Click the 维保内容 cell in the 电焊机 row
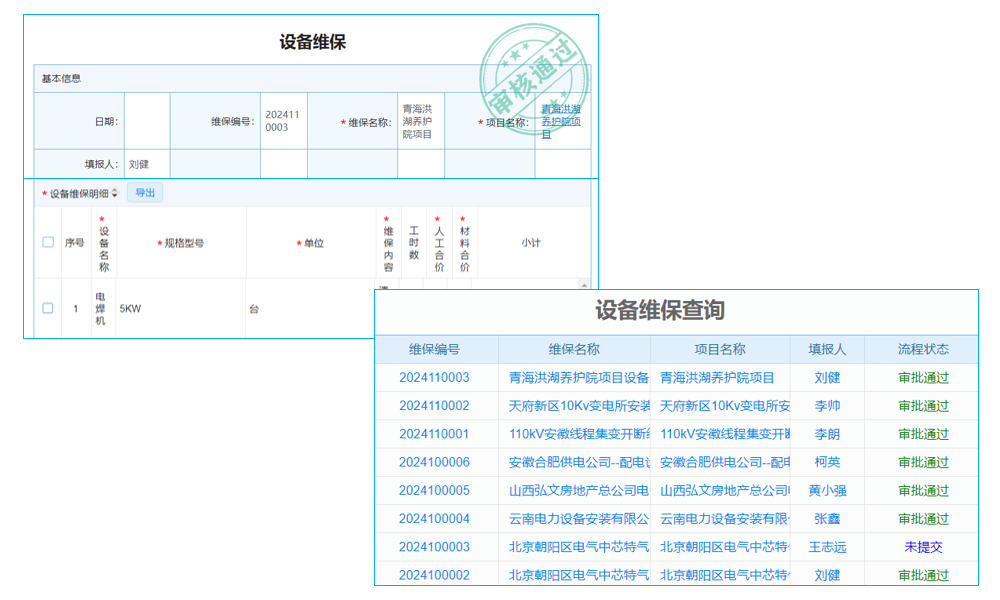Image resolution: width=1000 pixels, height=600 pixels. click(x=386, y=288)
